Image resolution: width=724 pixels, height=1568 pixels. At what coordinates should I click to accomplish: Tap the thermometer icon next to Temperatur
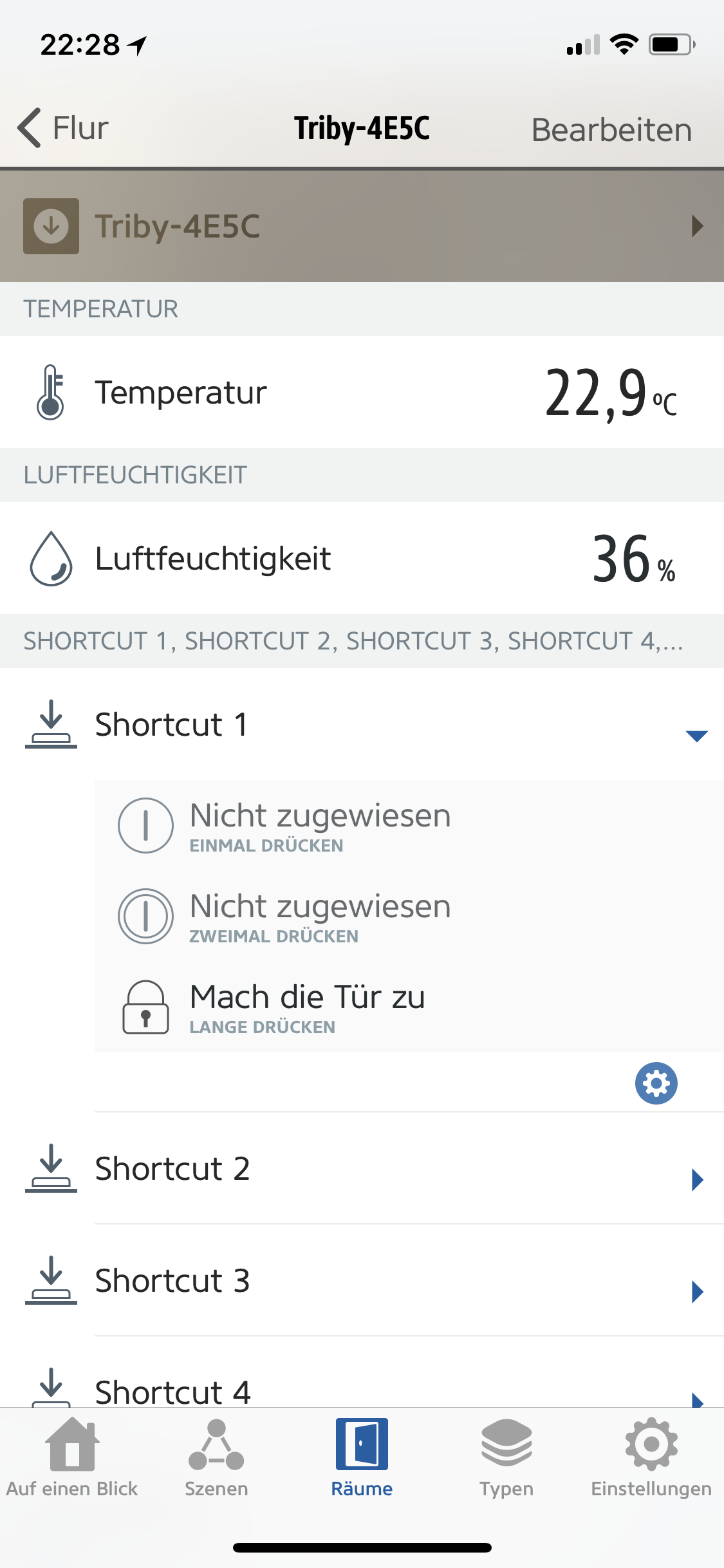coord(50,392)
